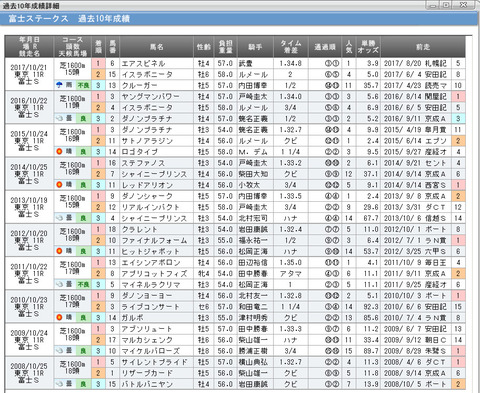This screenshot has height=393, width=480.
Task: Select horse name マイケルバローズ
Action: [x=151, y=351]
